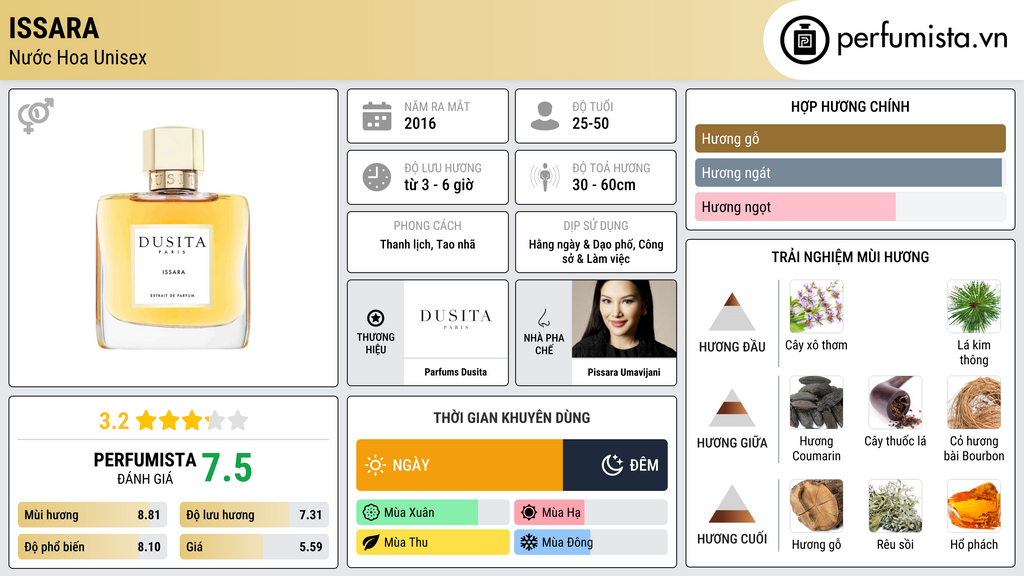Open the Parfums Dusita brand link
Image resolution: width=1024 pixels, height=576 pixels.
pos(455,372)
